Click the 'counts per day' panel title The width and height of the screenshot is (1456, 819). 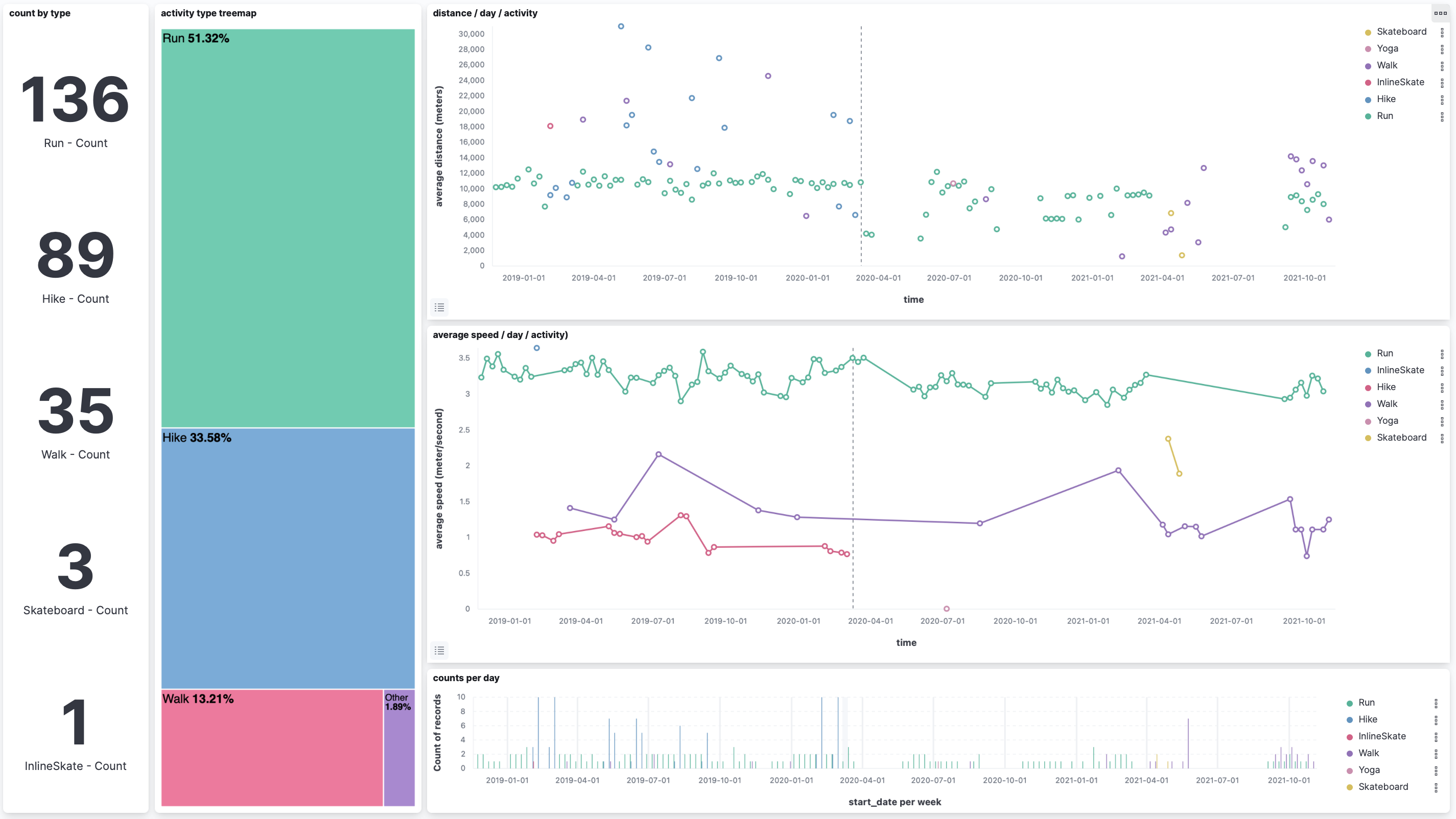(466, 678)
